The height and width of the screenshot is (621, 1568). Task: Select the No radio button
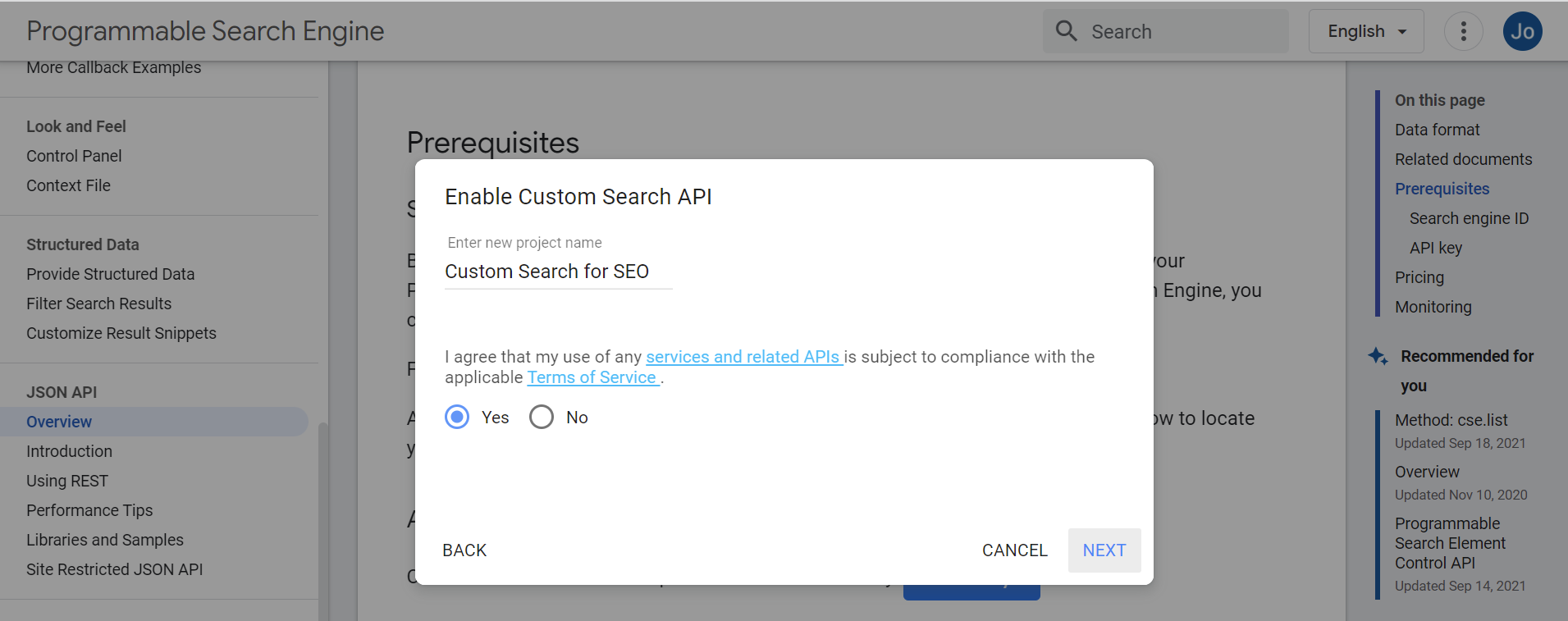pos(541,417)
